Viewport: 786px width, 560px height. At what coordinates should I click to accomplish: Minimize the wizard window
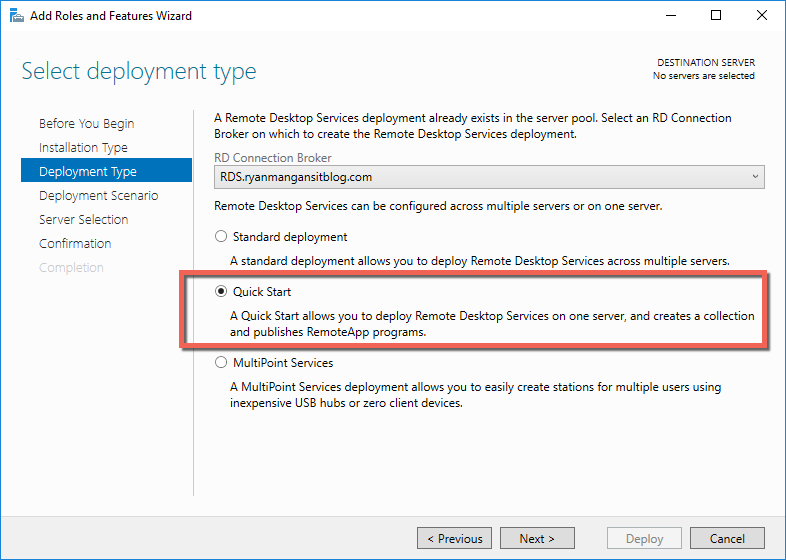pyautogui.click(x=671, y=16)
